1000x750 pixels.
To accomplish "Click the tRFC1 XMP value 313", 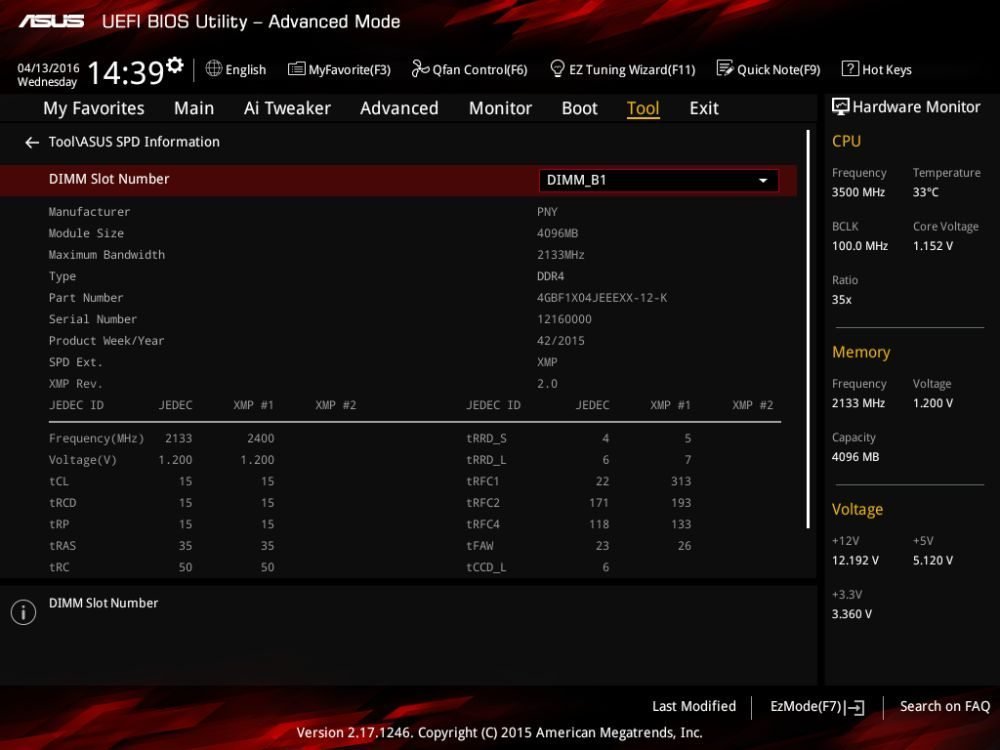I will tap(681, 482).
